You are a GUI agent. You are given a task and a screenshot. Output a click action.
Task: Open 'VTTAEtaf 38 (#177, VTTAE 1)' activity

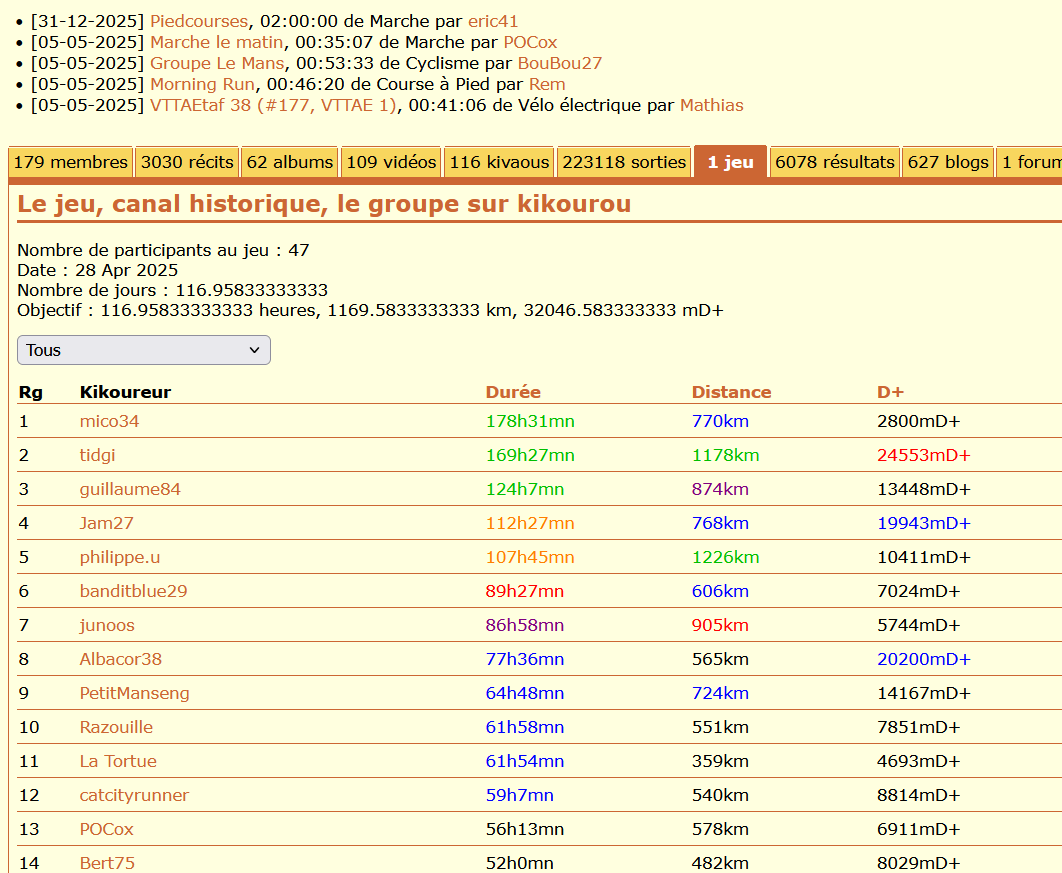pyautogui.click(x=274, y=105)
